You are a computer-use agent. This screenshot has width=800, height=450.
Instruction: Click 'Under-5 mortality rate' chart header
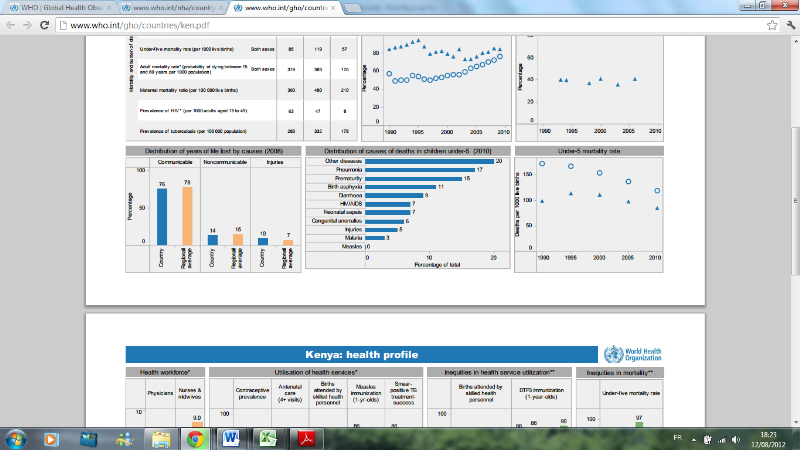click(x=589, y=151)
